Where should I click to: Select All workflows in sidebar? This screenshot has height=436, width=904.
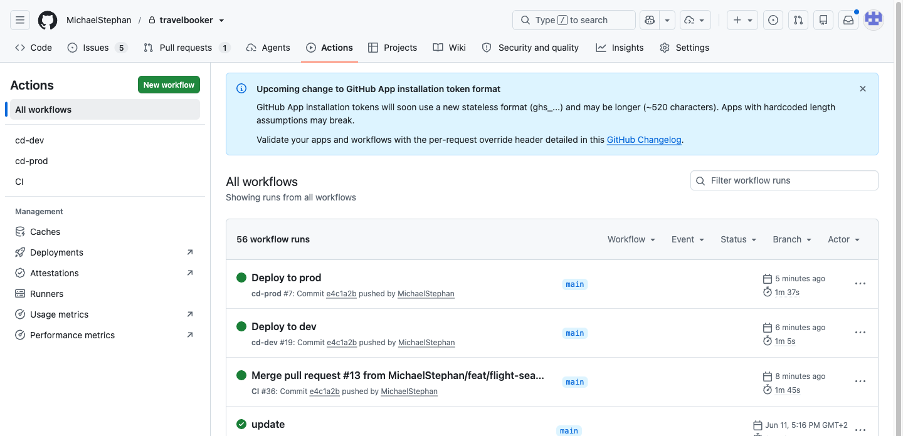click(x=105, y=110)
